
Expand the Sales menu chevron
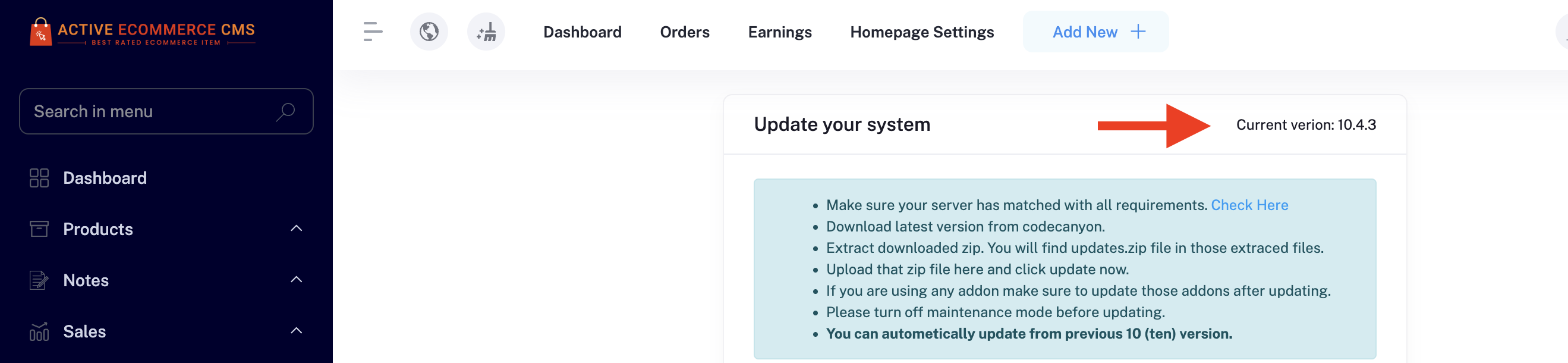coord(297,331)
